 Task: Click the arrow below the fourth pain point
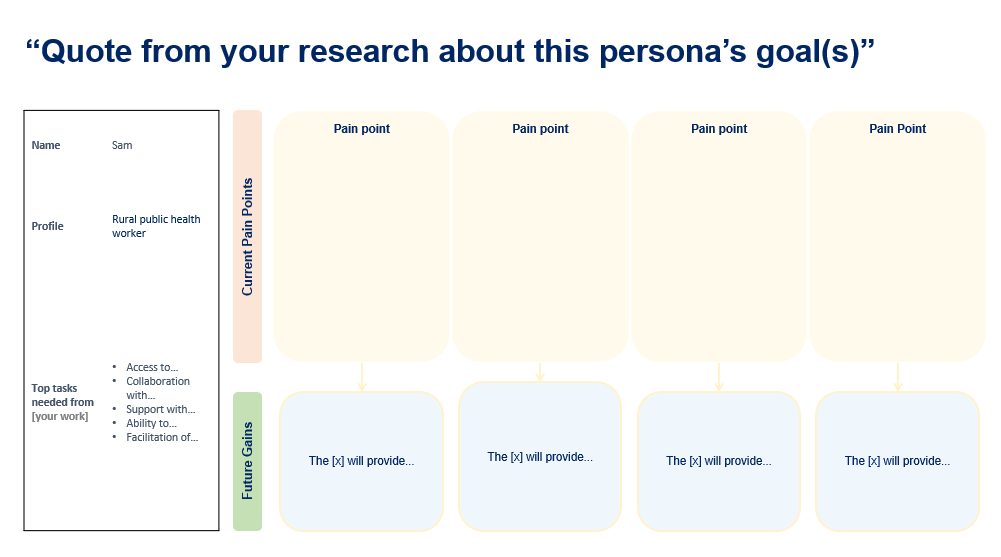[898, 377]
